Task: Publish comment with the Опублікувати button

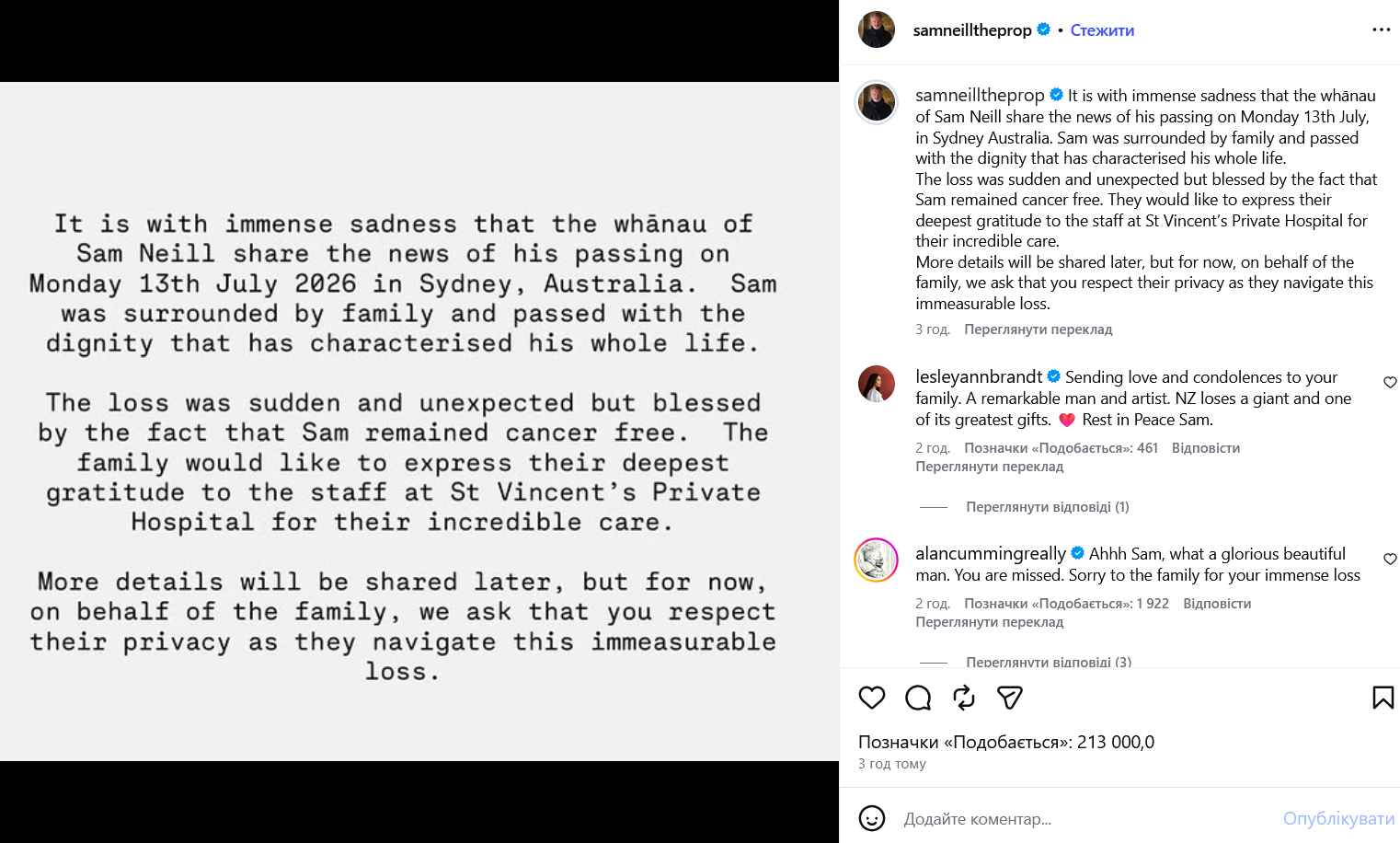Action: click(1338, 819)
